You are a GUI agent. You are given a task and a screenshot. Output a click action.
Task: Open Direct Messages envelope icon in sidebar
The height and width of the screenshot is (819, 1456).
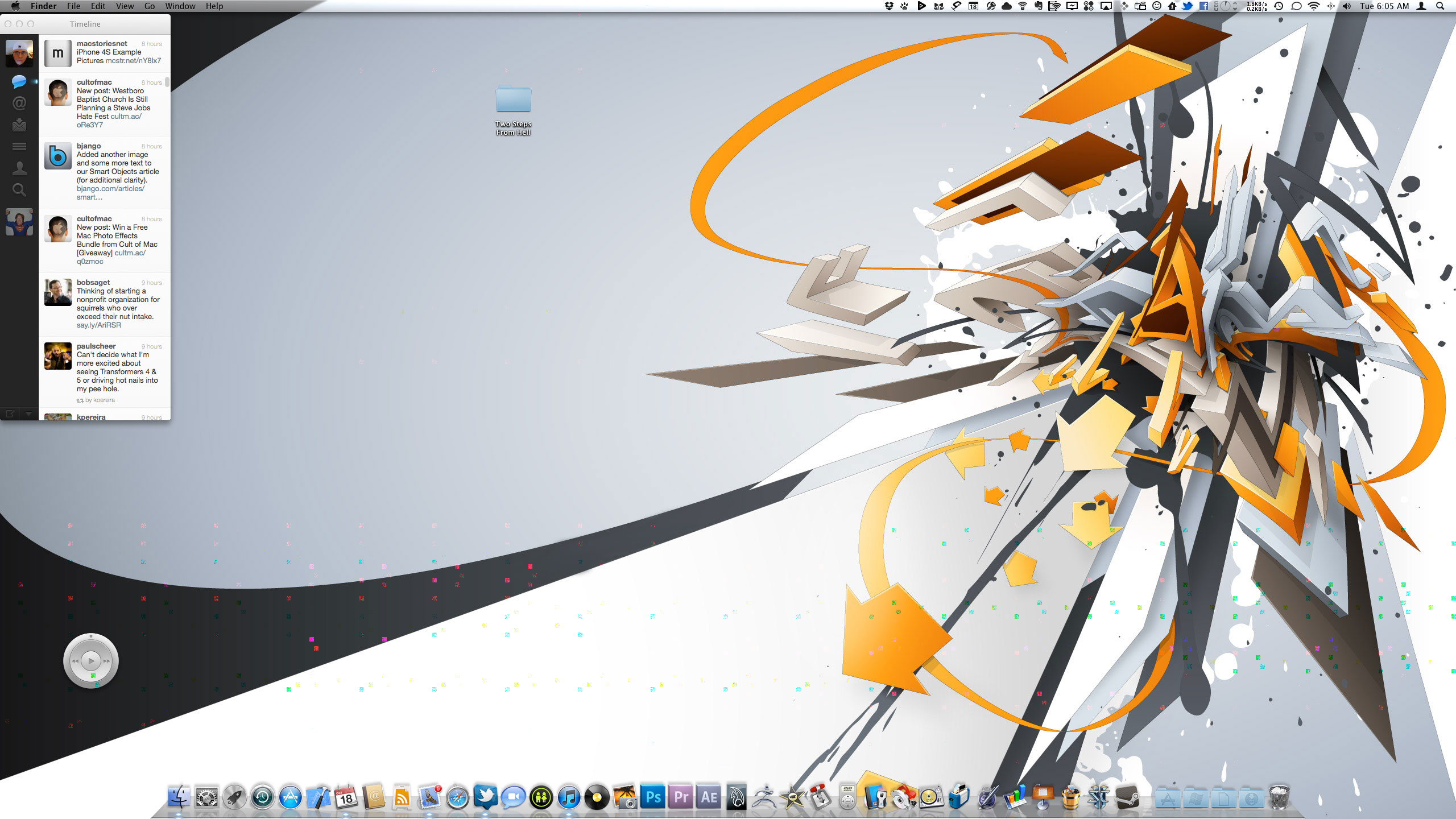[x=19, y=125]
